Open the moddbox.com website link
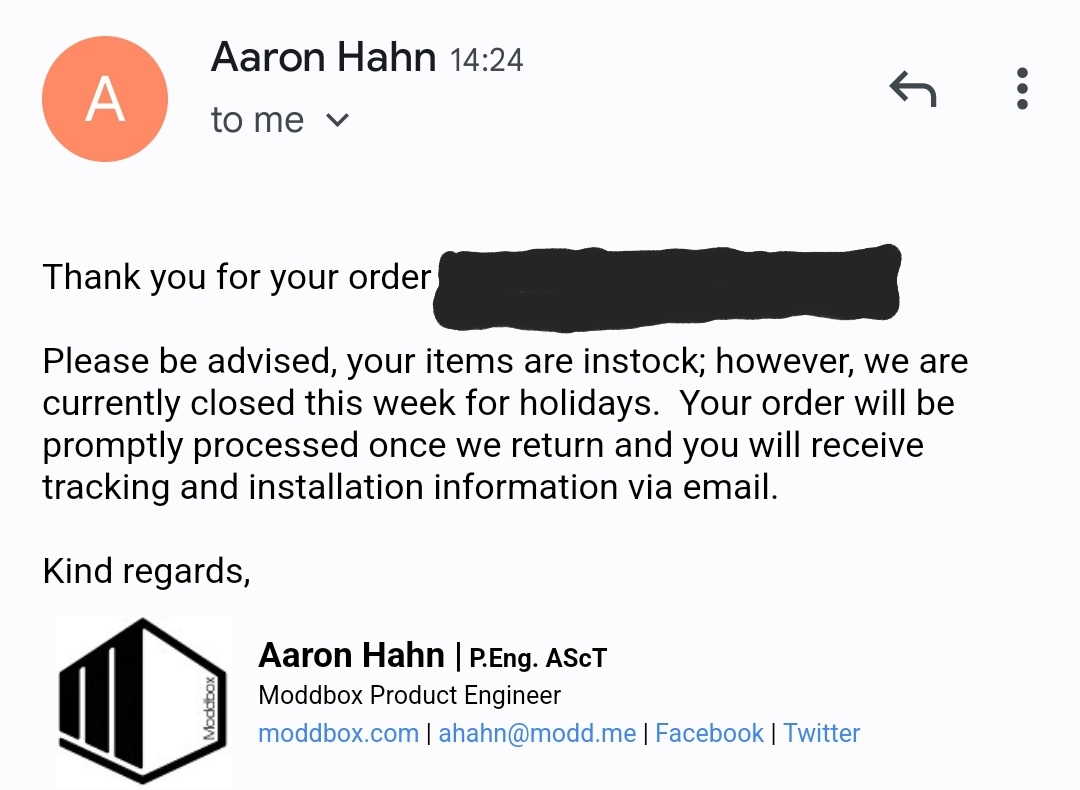 point(338,733)
